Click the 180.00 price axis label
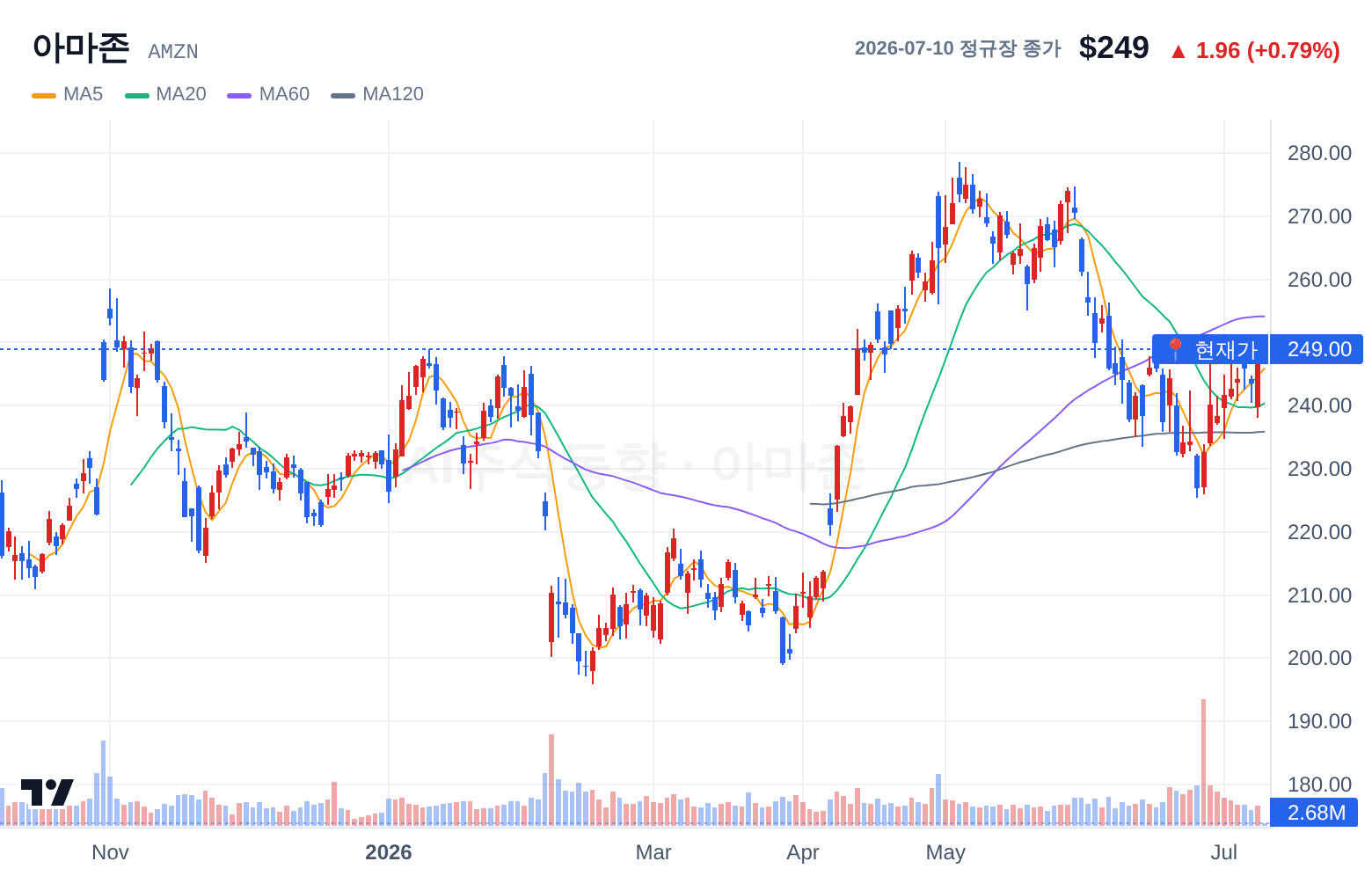This screenshot has width=1372, height=876. point(1319,785)
